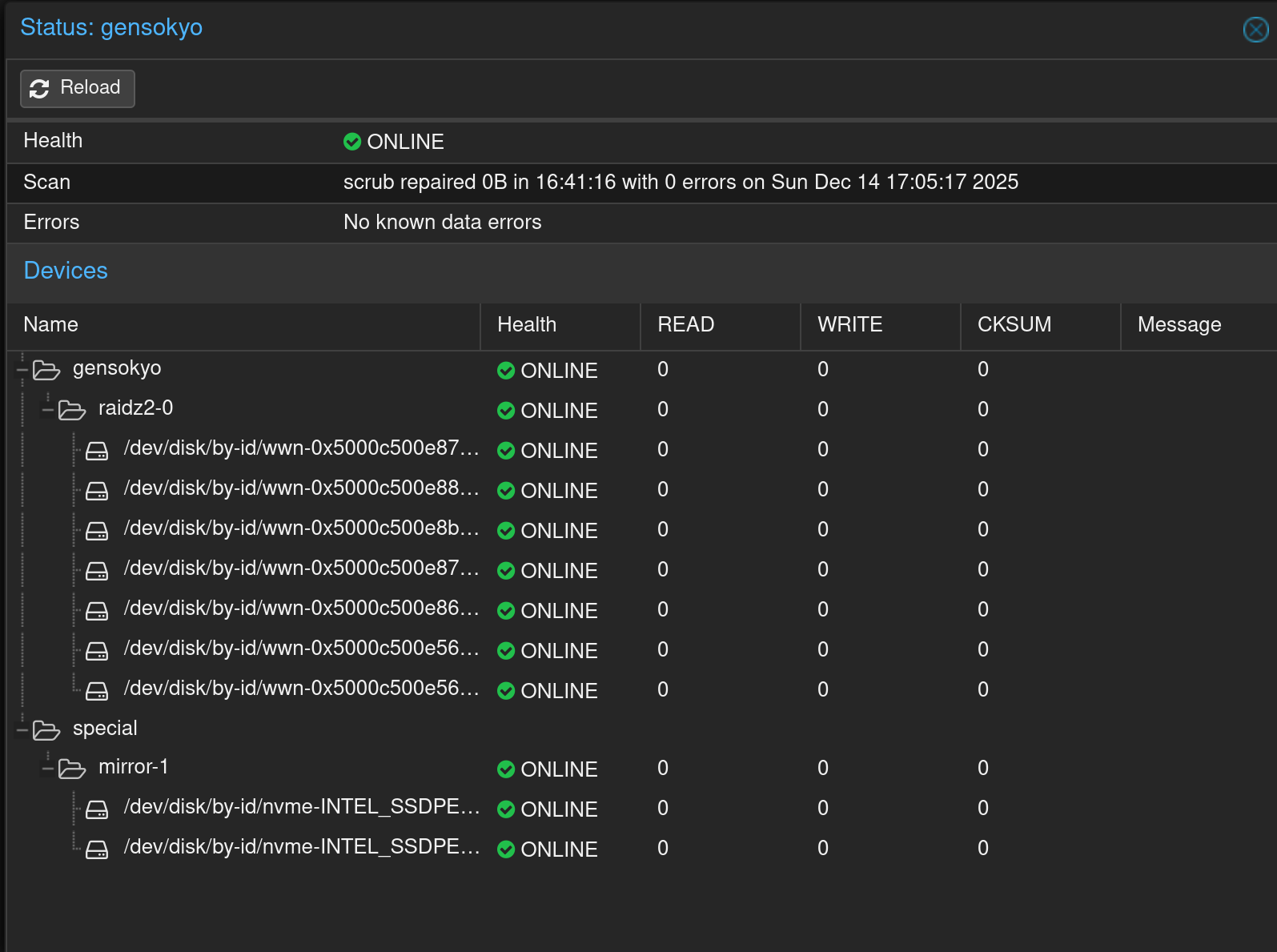Click ONLINE status icon for wwn-0x5000c500e86 disk

click(x=506, y=611)
